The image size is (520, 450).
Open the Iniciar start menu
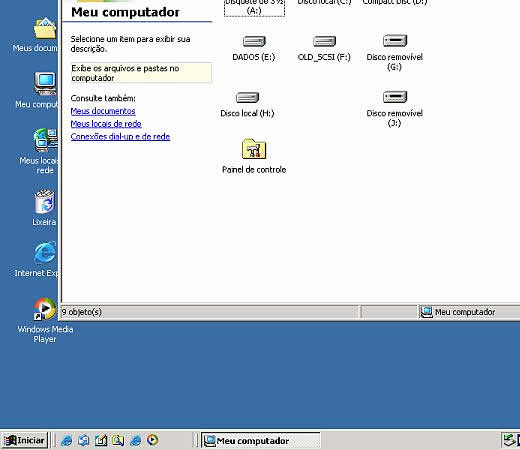tap(24, 441)
